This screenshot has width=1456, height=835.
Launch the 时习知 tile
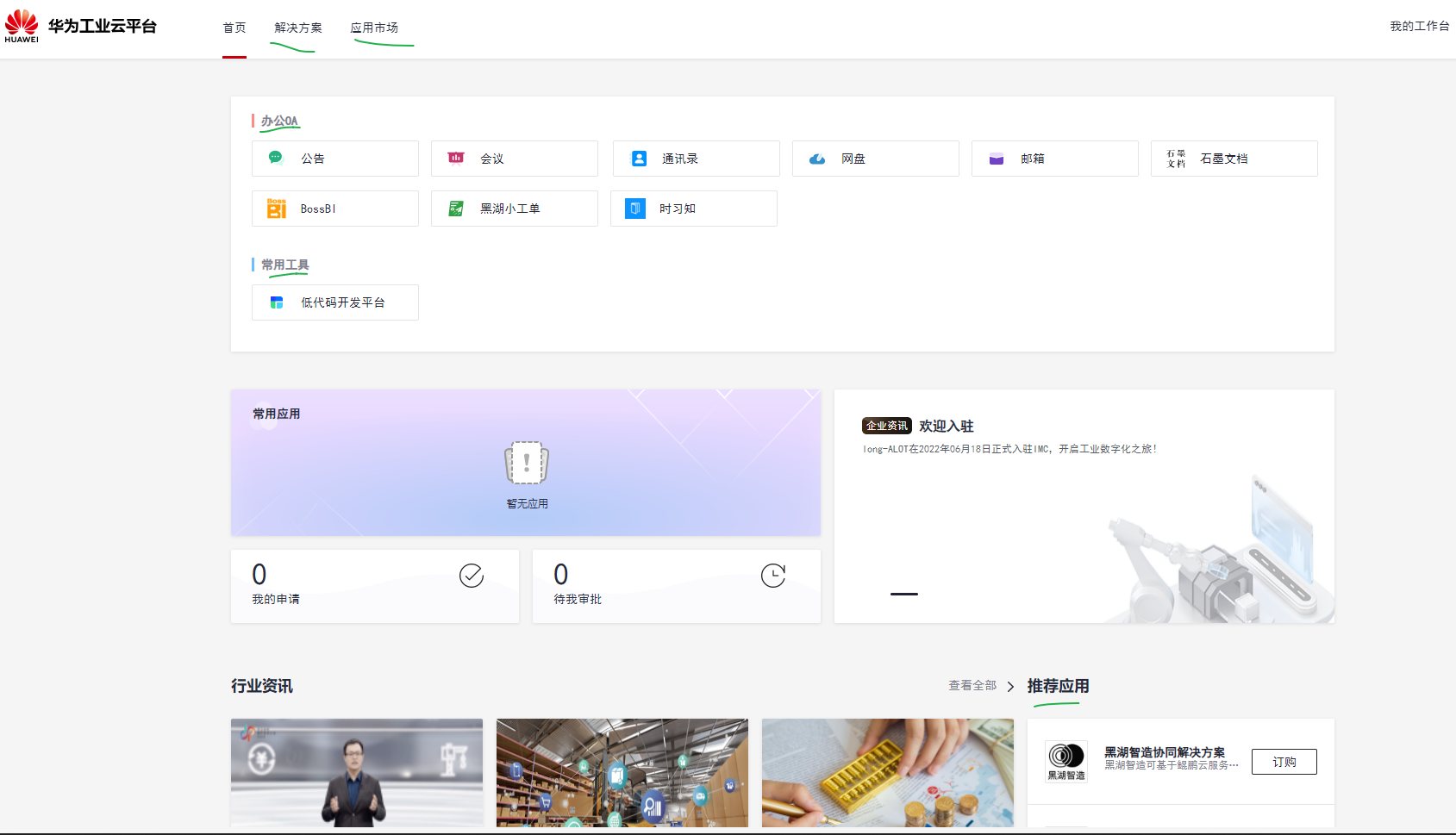(694, 209)
